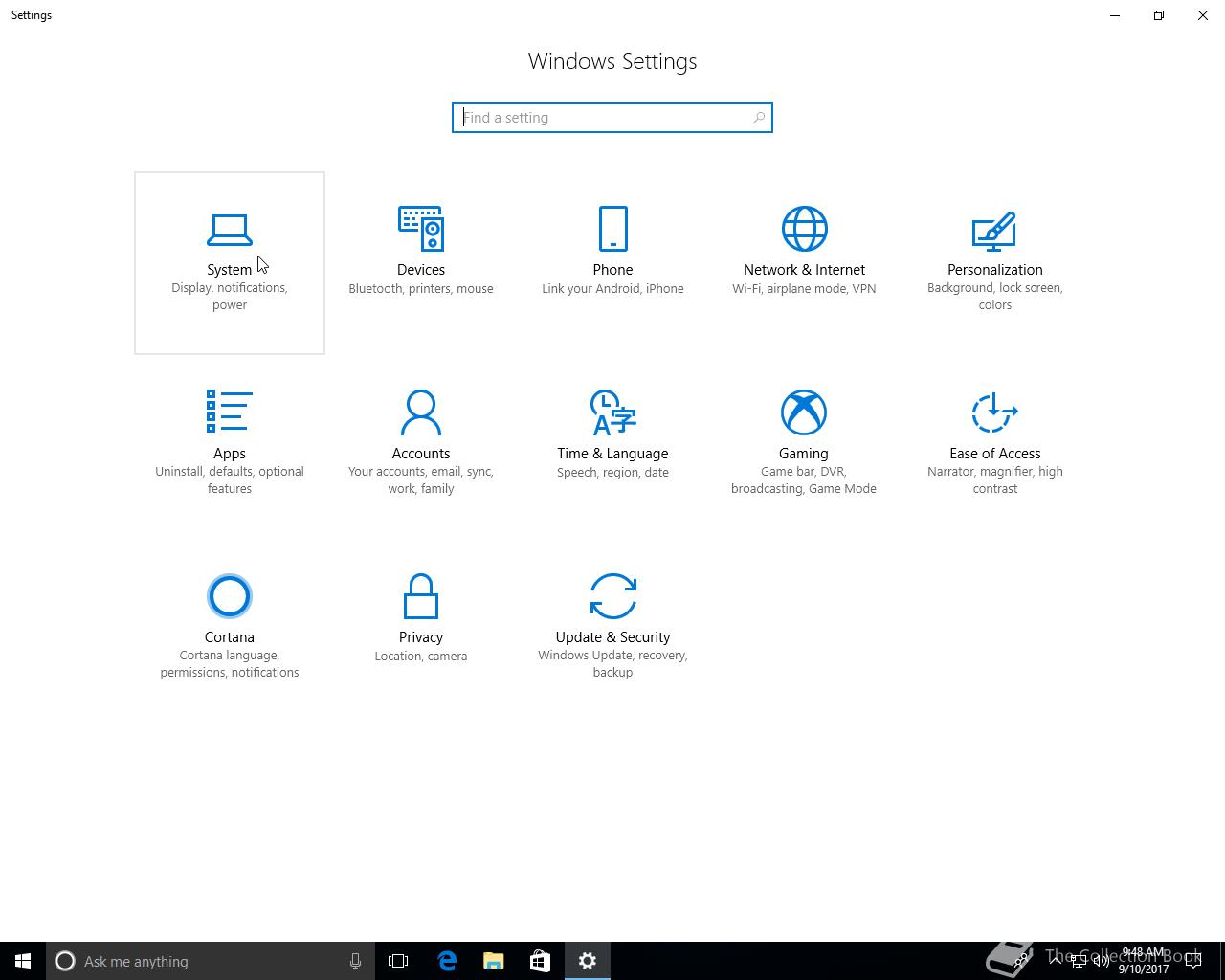The width and height of the screenshot is (1225, 980).
Task: Click the Settings gear taskbar button
Action: pos(588,961)
